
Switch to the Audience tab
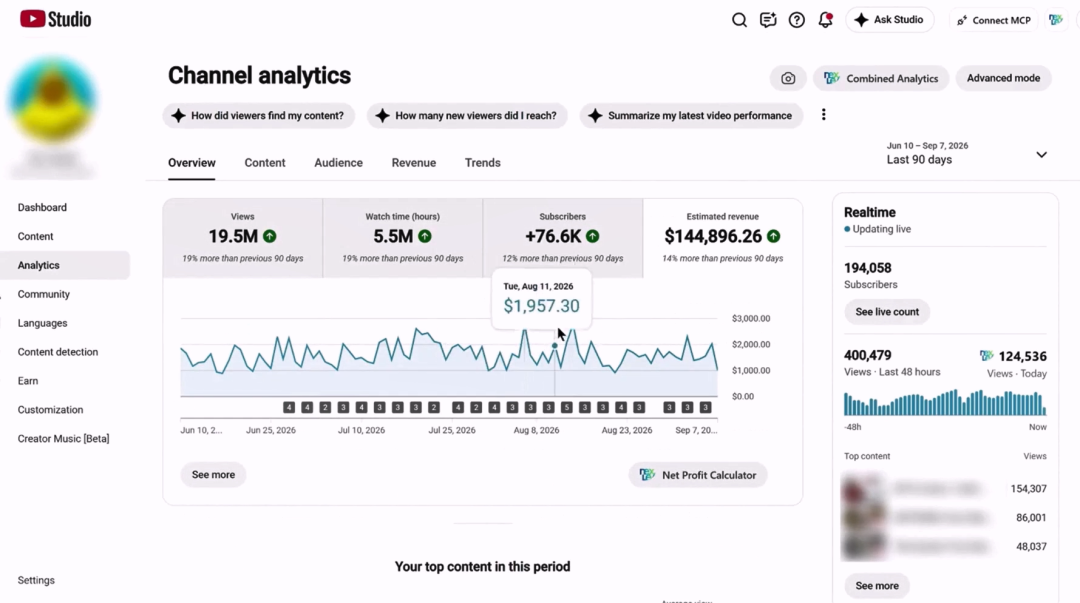pos(338,163)
